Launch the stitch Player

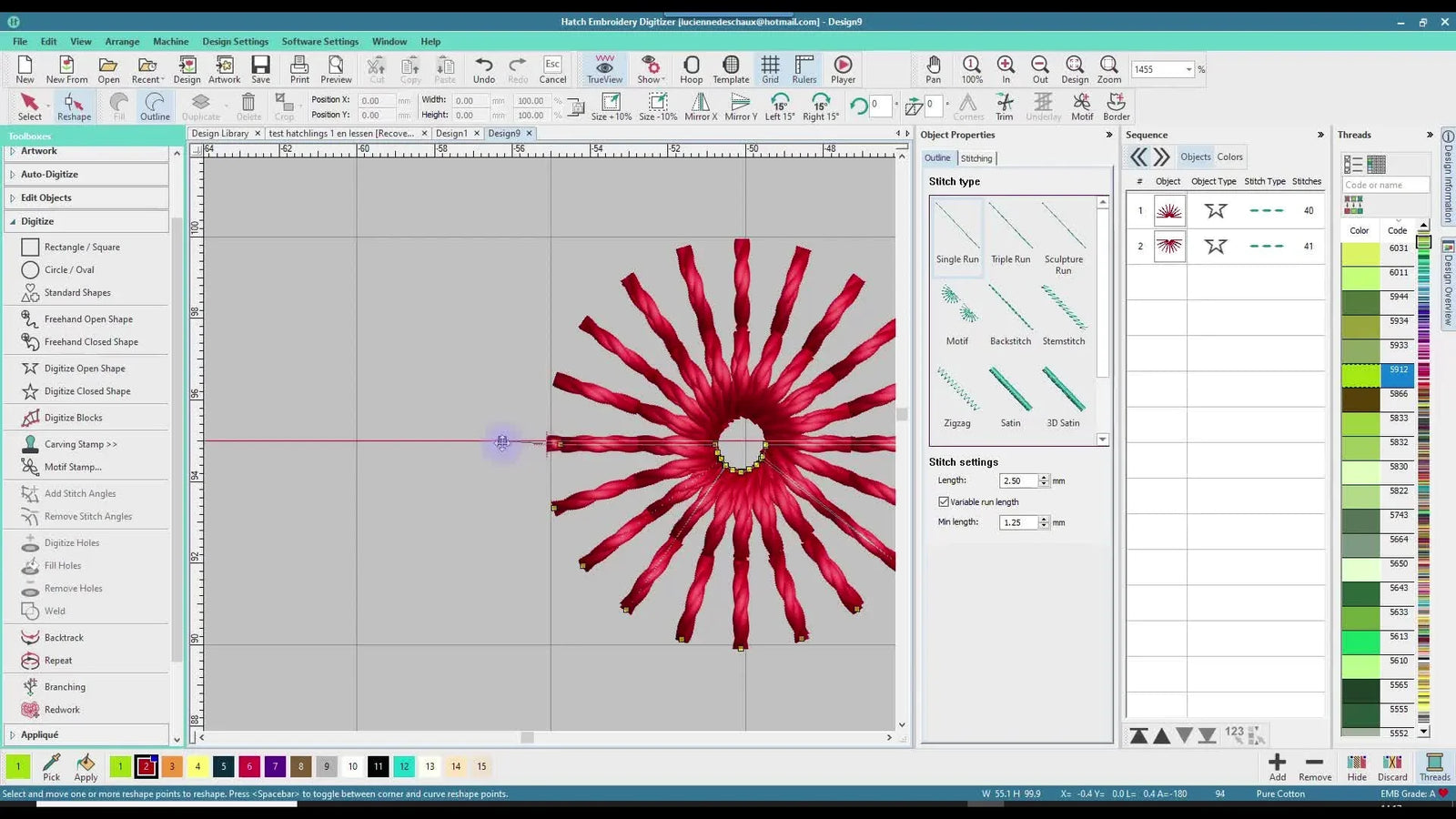click(x=843, y=69)
